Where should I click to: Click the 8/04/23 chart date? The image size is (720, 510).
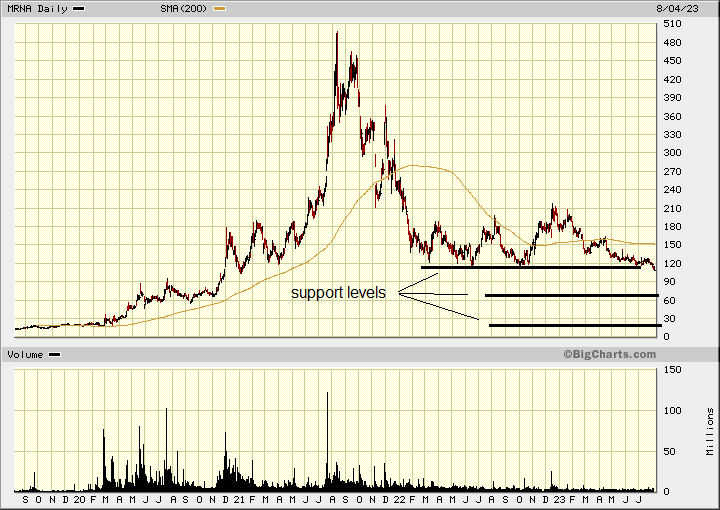(677, 9)
